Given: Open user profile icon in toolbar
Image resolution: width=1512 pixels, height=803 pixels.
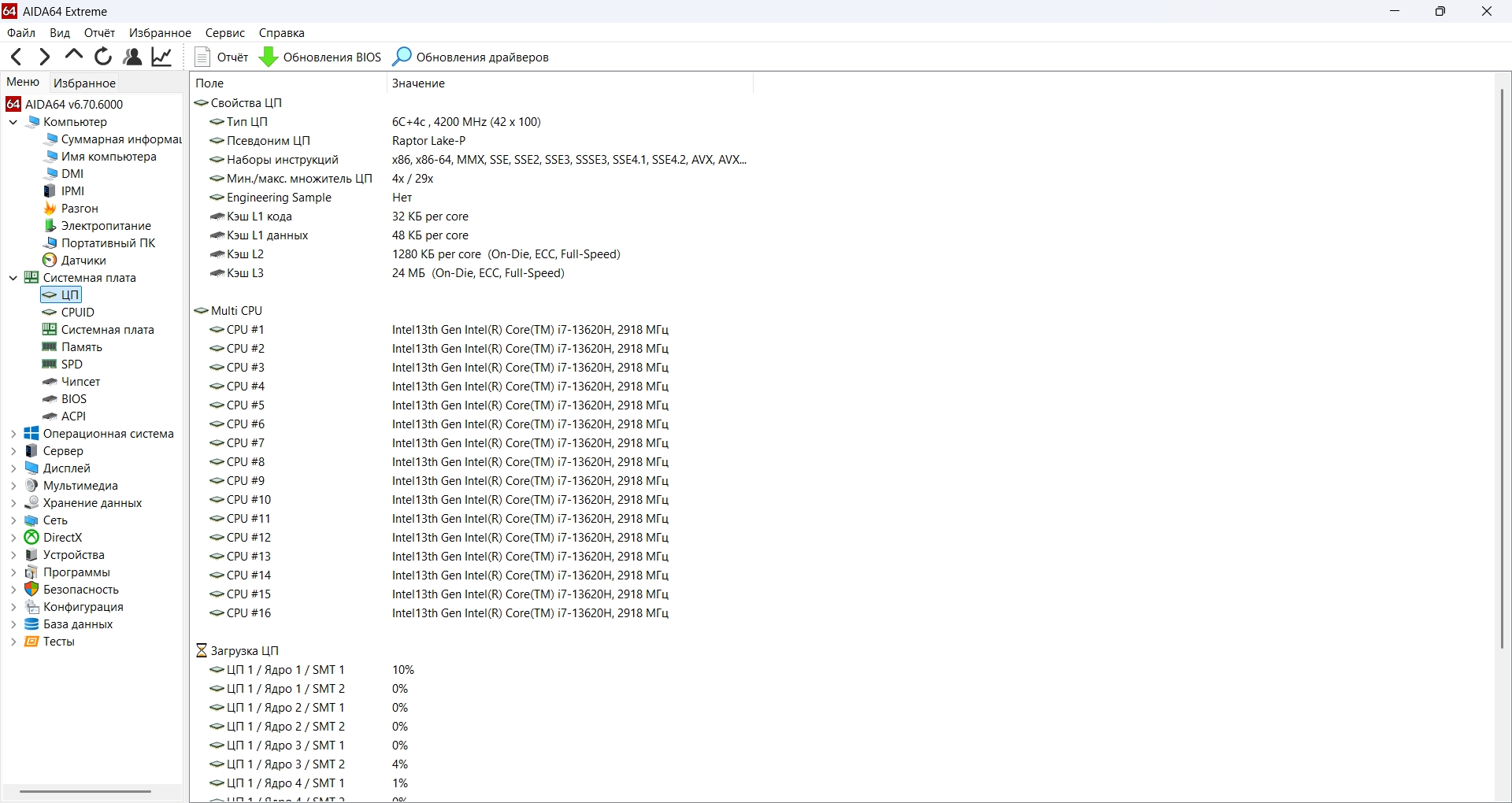Looking at the screenshot, I should [132, 57].
